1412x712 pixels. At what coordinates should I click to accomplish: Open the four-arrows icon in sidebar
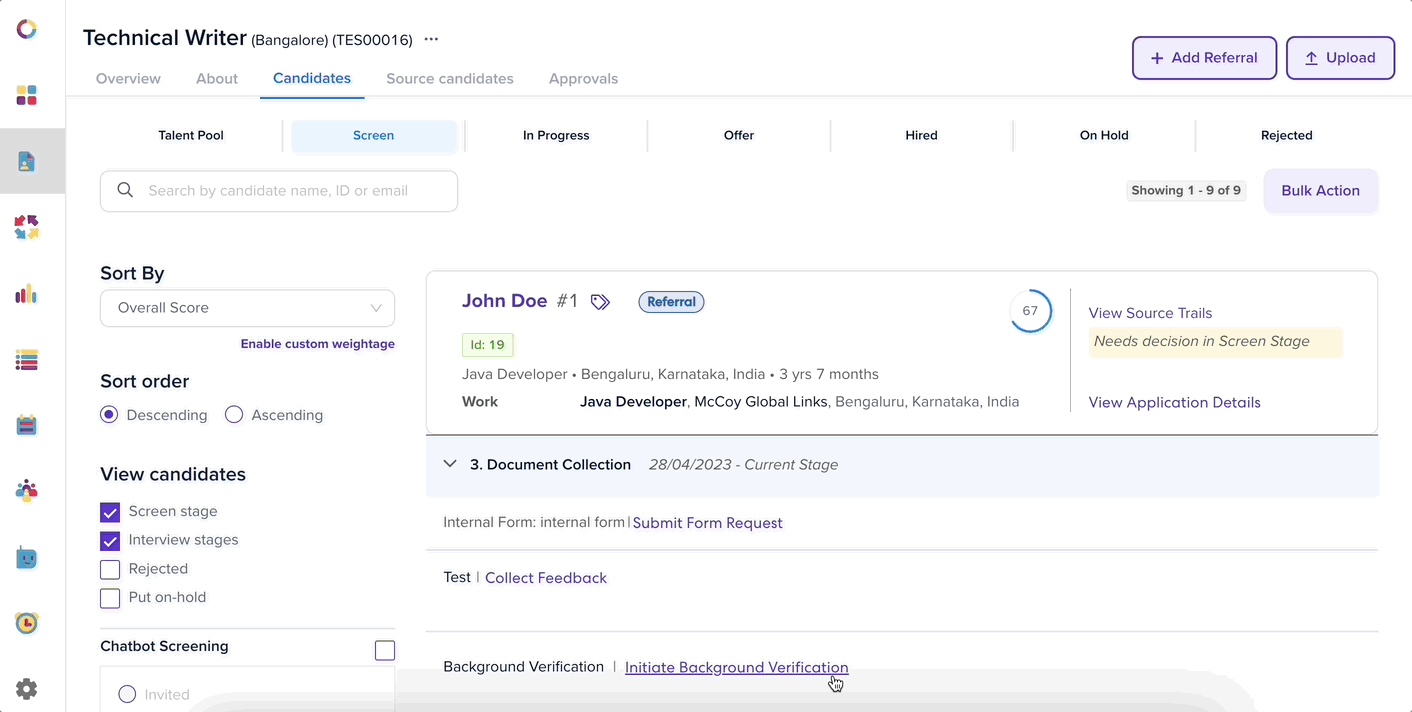click(x=27, y=227)
